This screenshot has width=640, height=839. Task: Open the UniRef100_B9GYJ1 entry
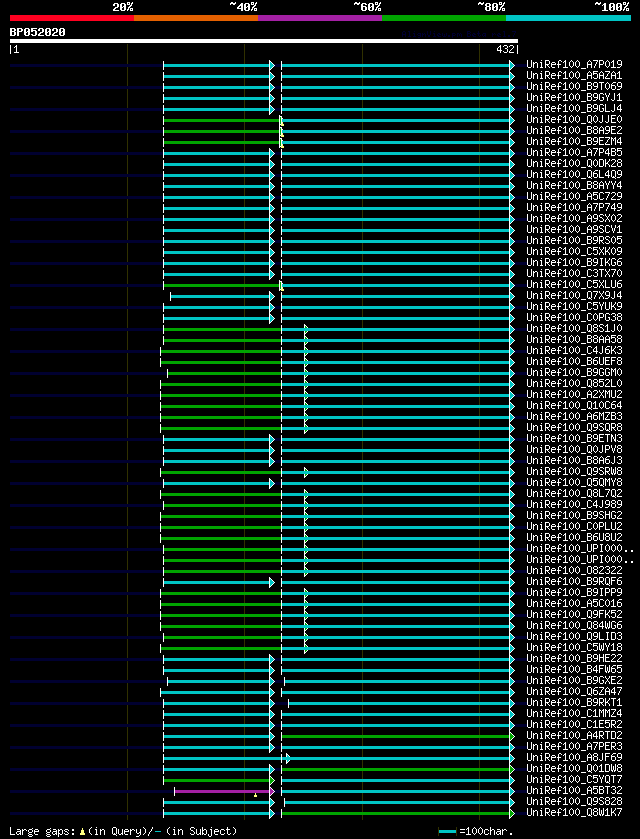pyautogui.click(x=574, y=97)
